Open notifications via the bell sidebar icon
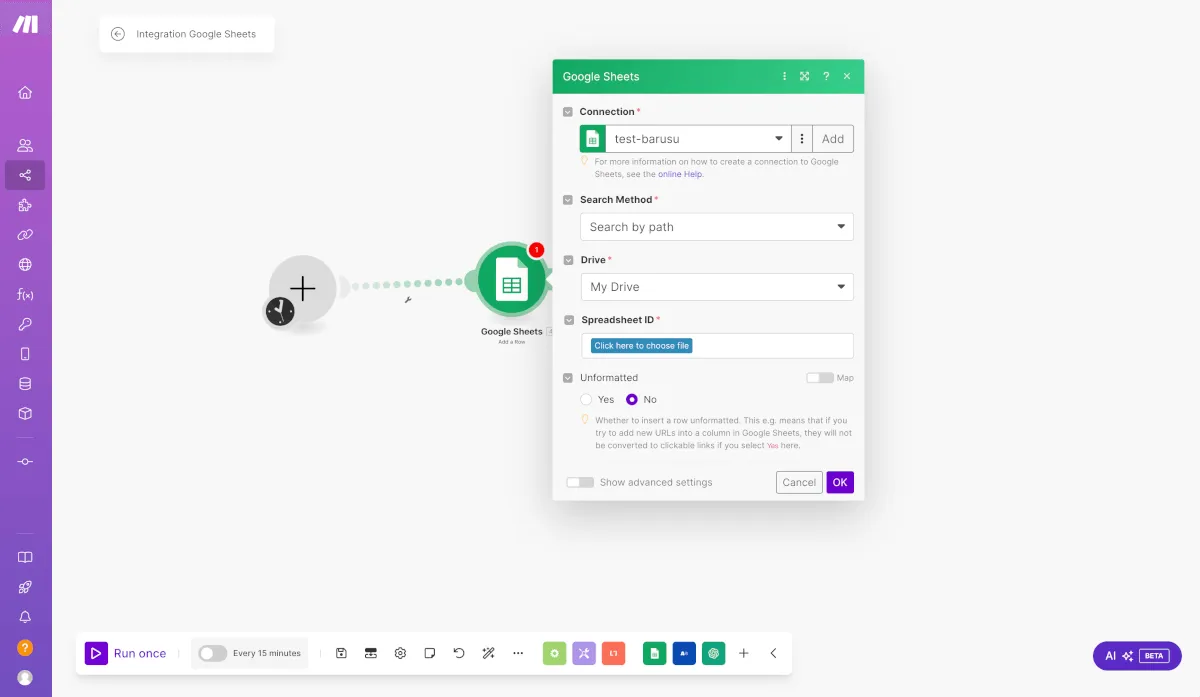This screenshot has width=1200, height=697. pos(25,618)
